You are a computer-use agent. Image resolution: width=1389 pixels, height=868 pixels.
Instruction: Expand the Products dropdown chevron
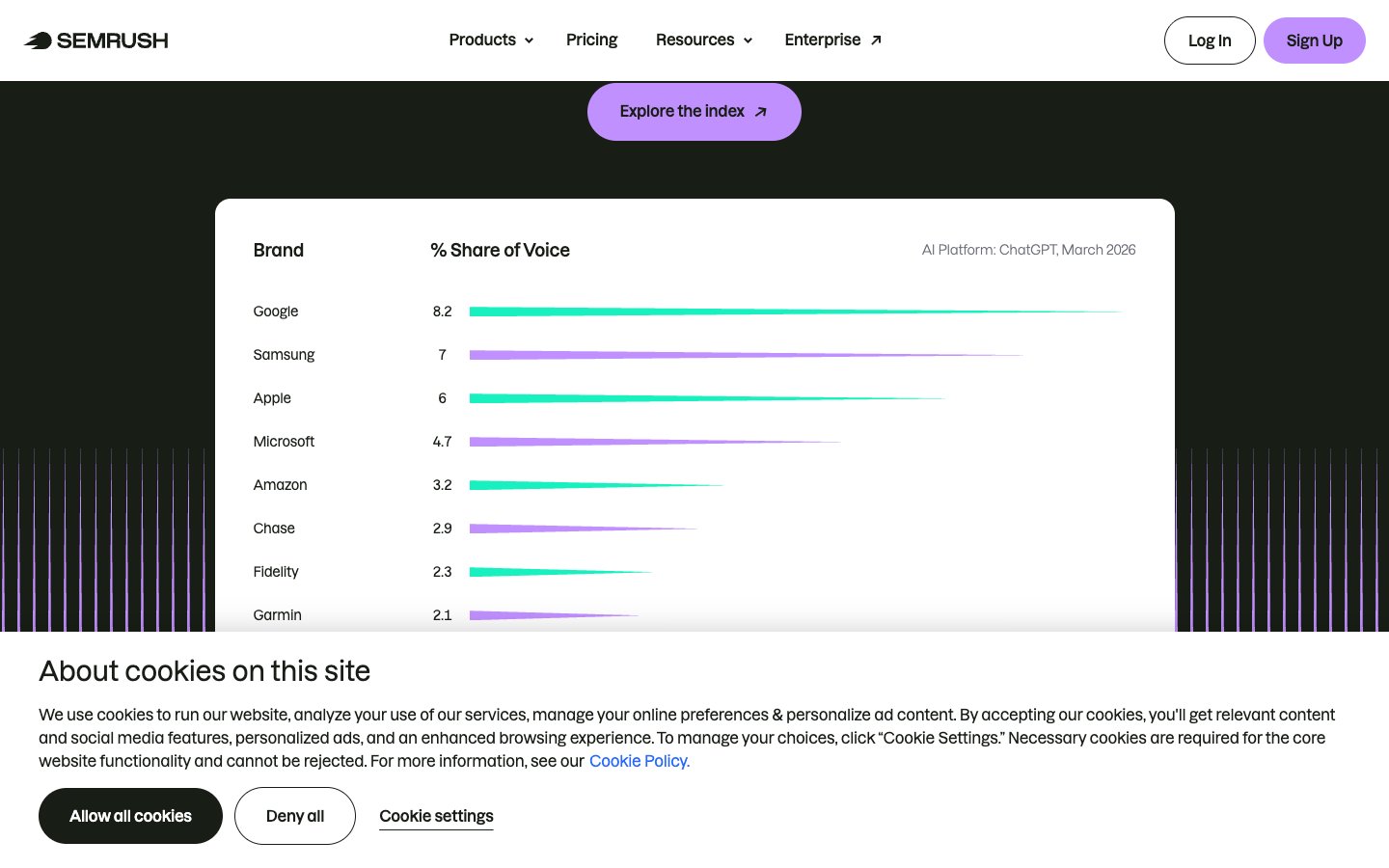(529, 41)
